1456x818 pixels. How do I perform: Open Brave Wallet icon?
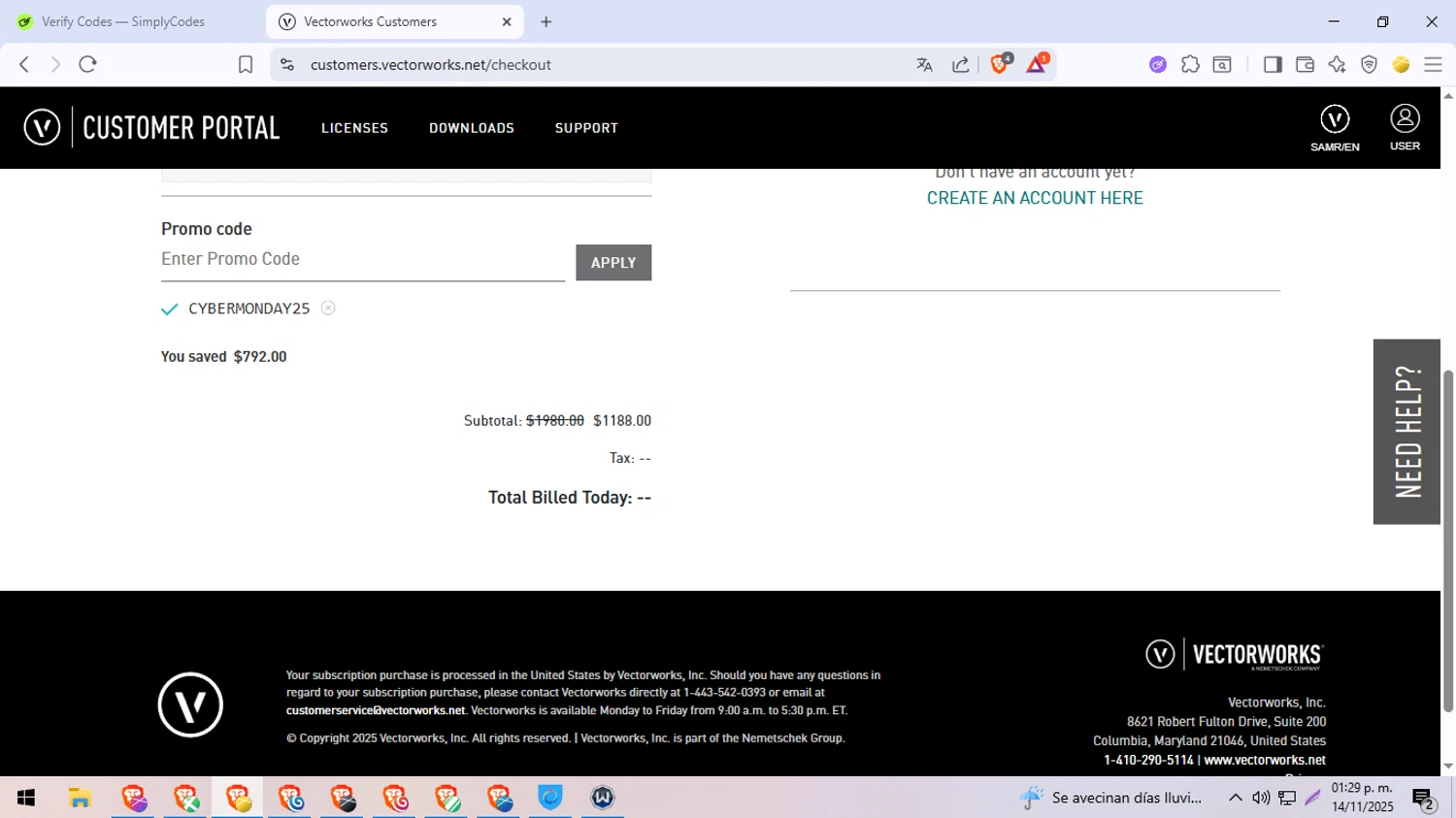[x=1305, y=64]
